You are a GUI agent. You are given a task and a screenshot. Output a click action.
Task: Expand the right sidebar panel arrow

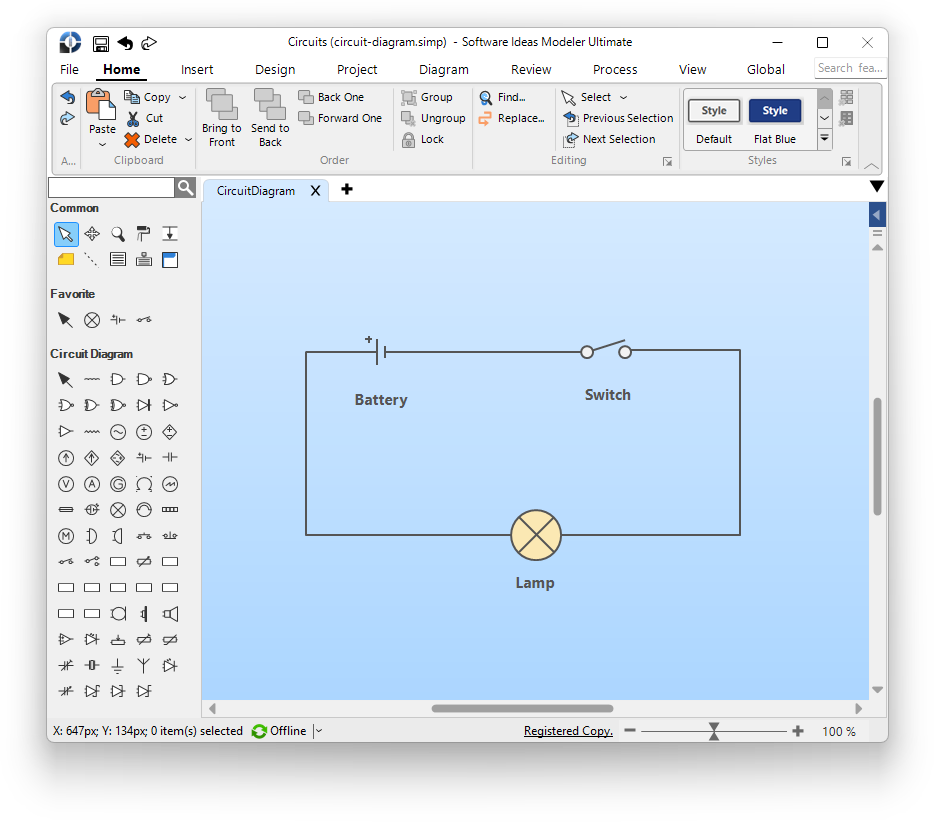point(876,215)
